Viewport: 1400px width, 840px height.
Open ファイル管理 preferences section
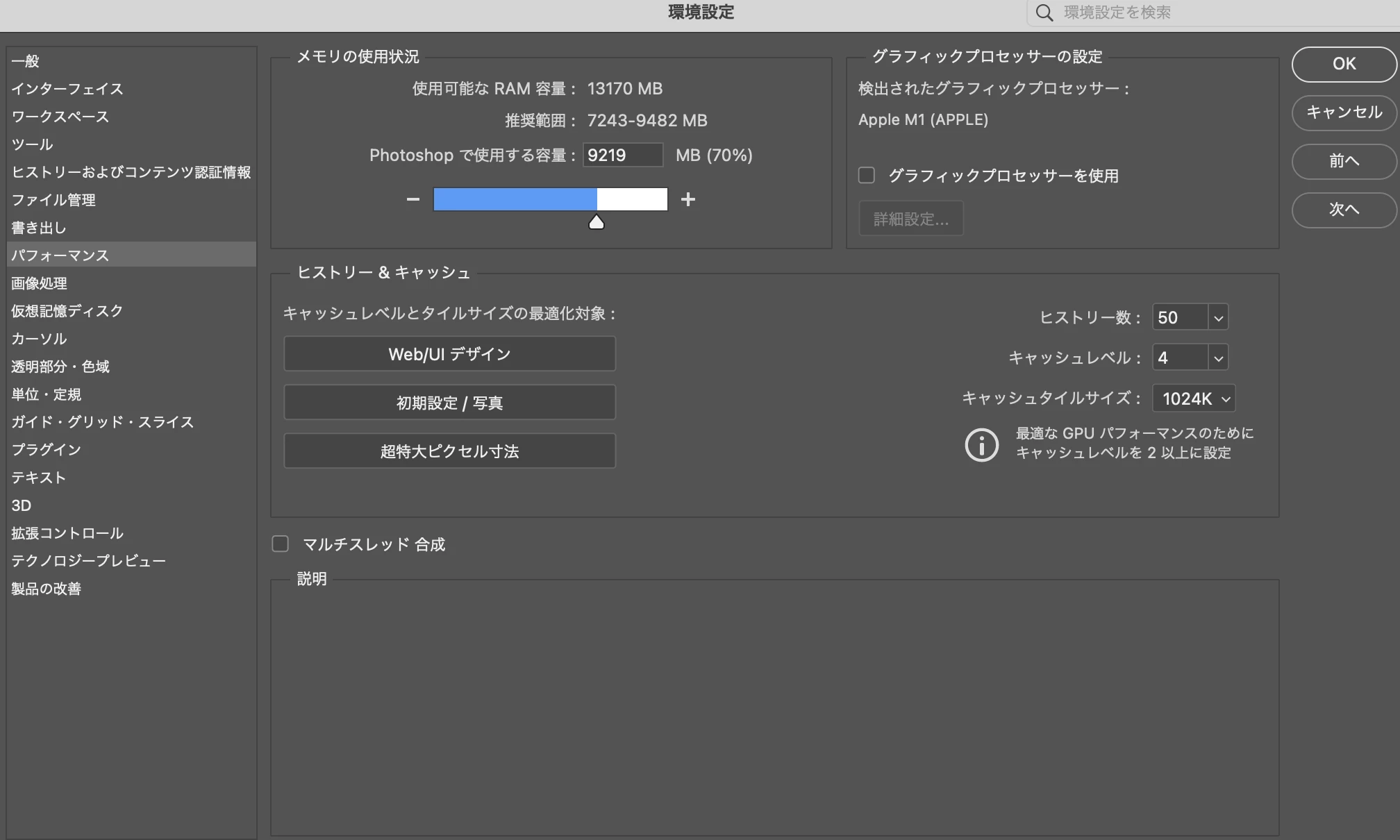coord(53,200)
